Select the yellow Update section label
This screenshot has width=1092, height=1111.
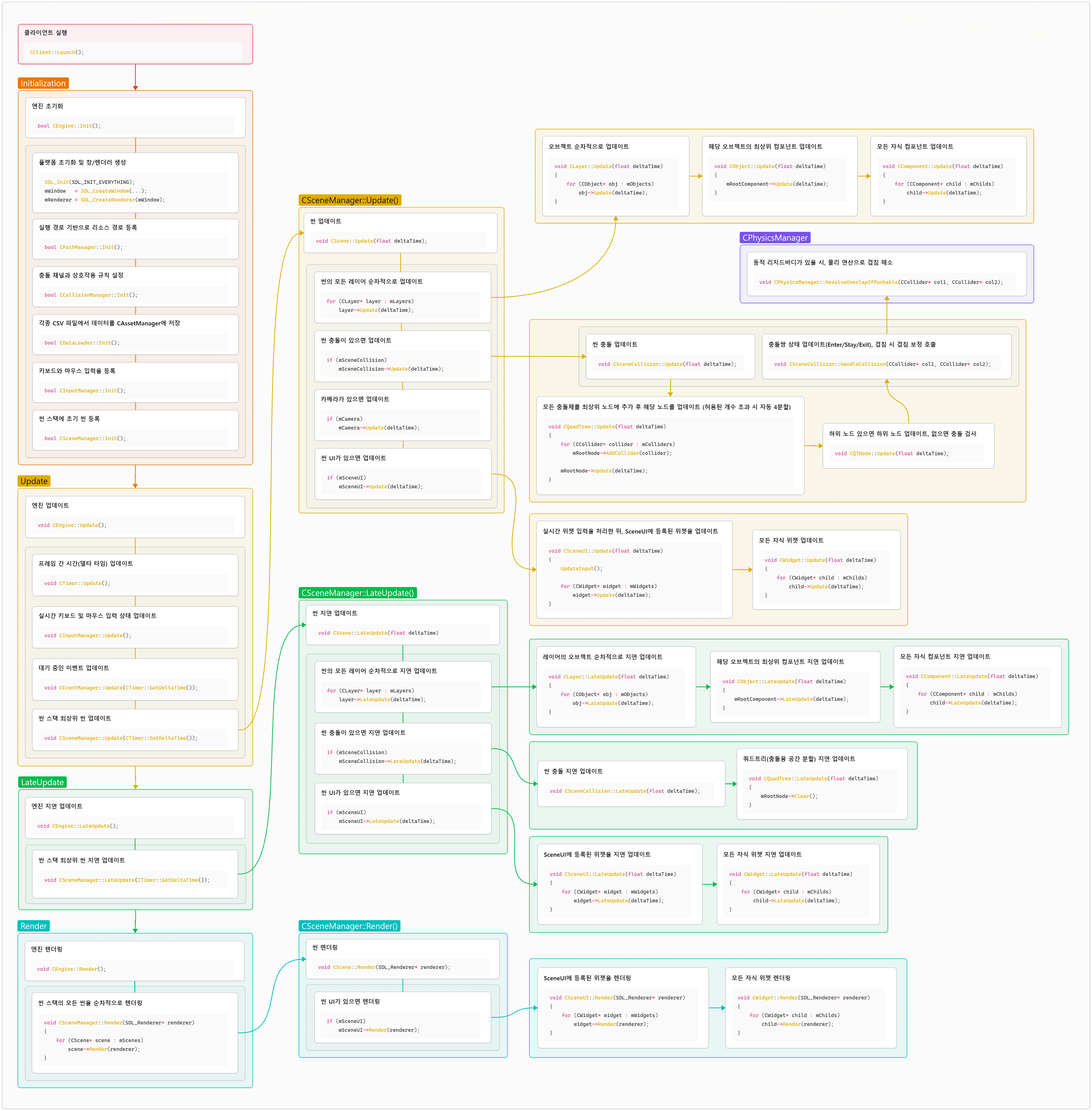point(34,481)
